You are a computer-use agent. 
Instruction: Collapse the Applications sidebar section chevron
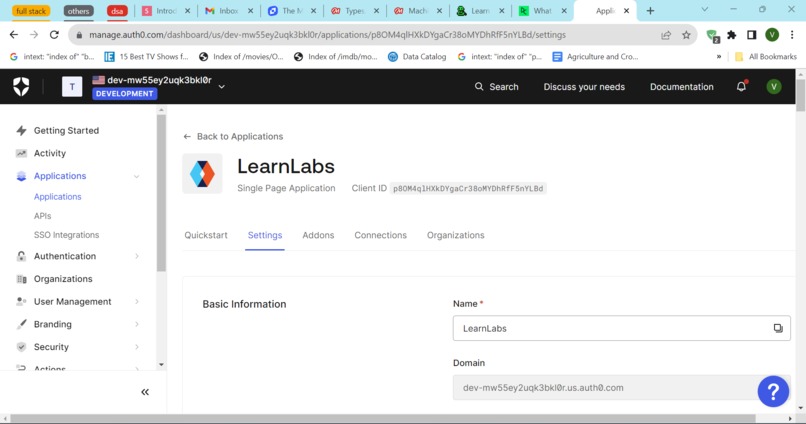(x=136, y=176)
